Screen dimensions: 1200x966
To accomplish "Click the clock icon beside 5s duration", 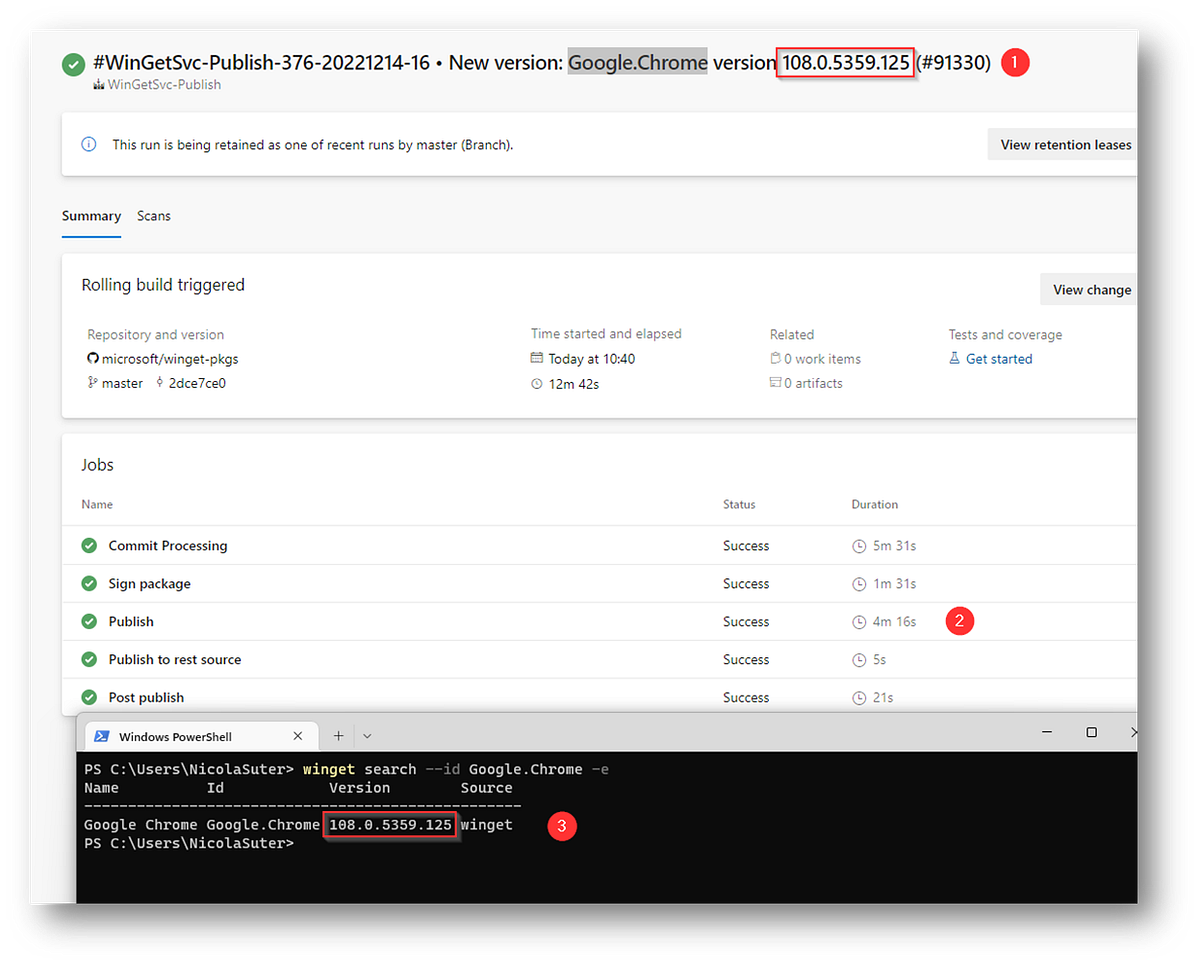I will [859, 660].
